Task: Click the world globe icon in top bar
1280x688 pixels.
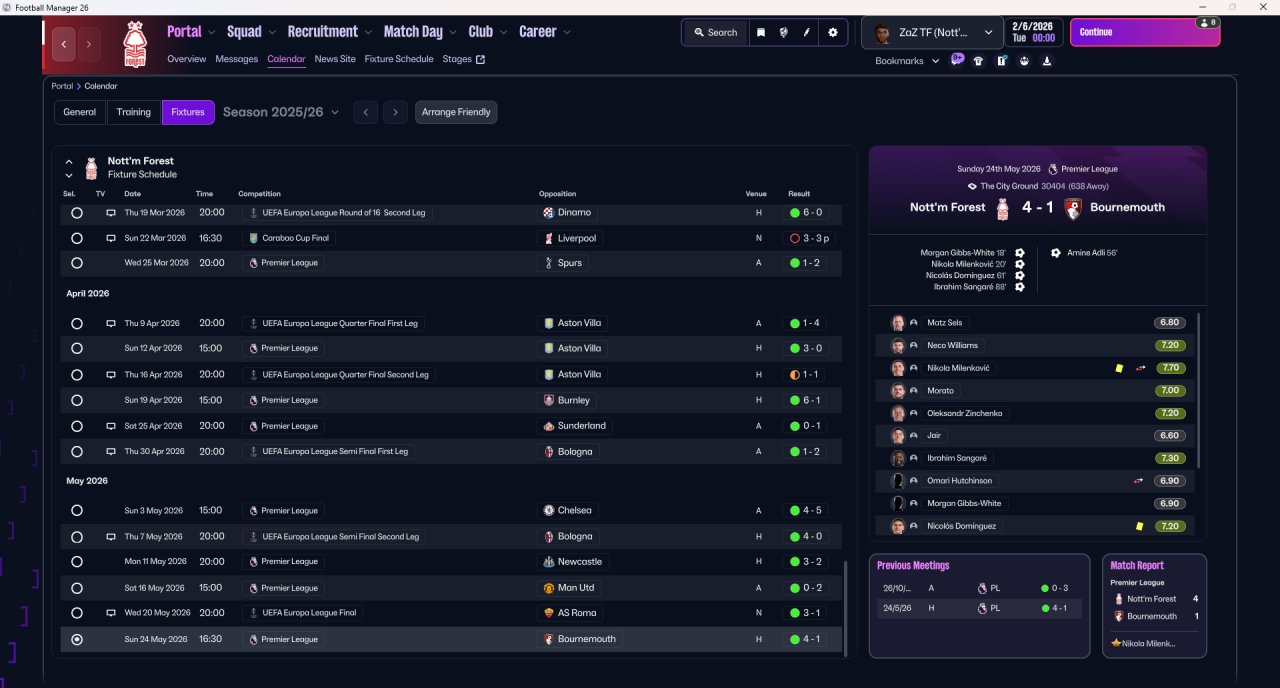Action: (784, 32)
